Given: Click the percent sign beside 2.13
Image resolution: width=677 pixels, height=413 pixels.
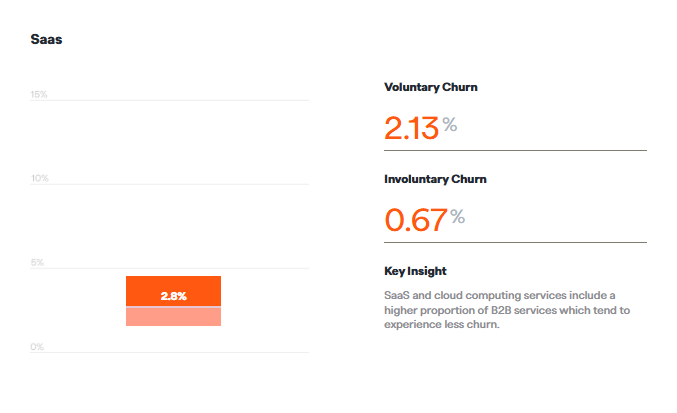Looking at the screenshot, I should click(449, 125).
